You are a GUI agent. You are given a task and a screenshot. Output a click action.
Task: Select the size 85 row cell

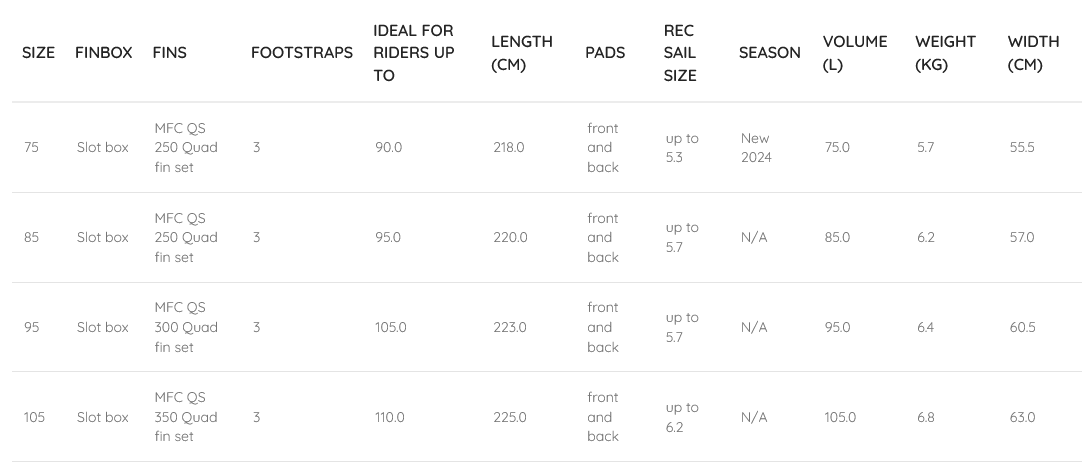32,238
